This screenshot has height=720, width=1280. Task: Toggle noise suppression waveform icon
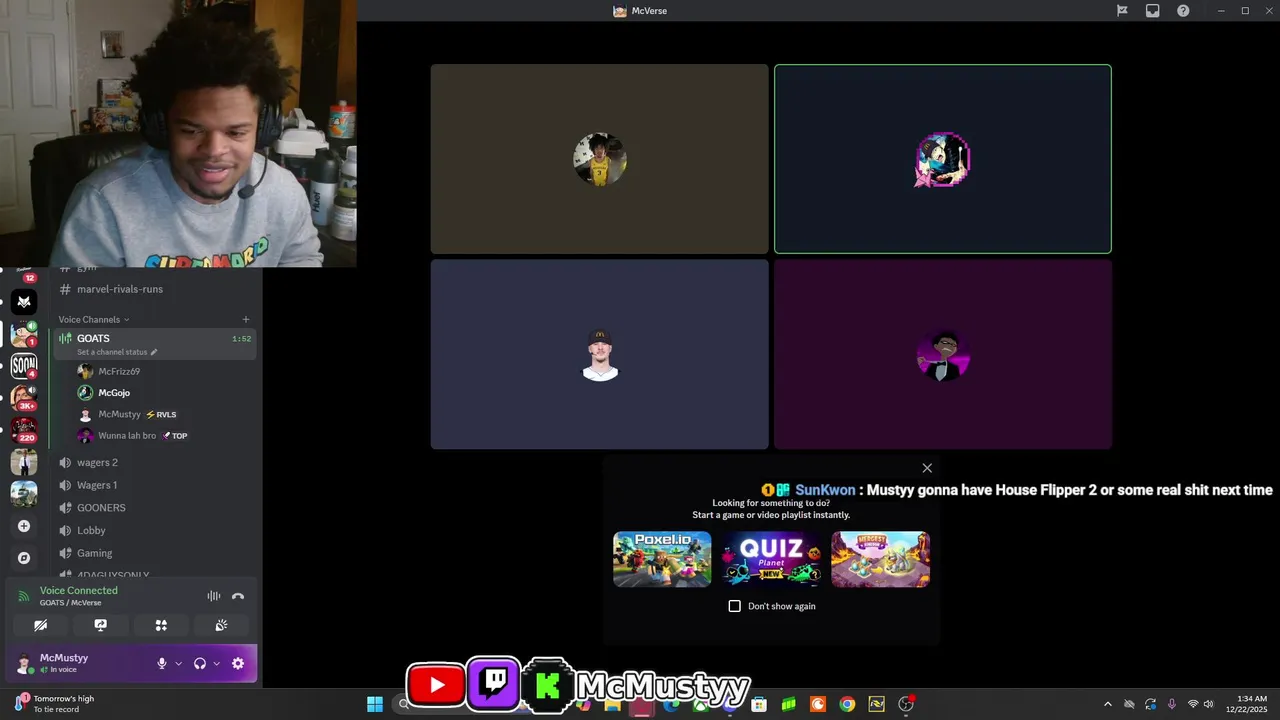213,596
